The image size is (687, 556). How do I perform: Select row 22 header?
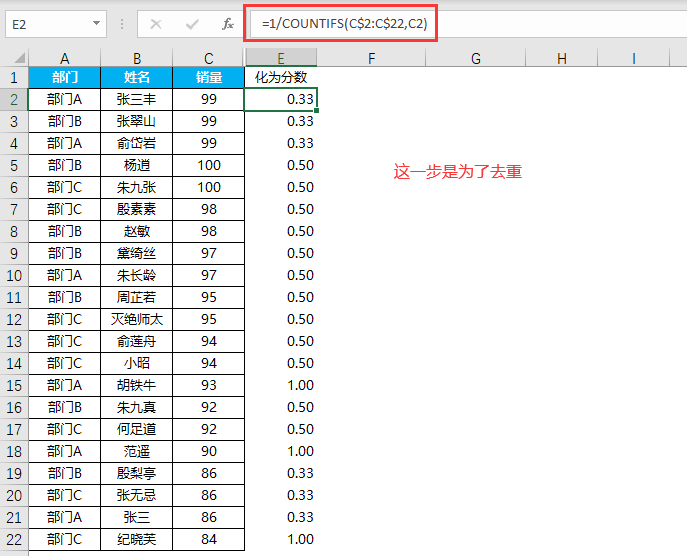(14, 539)
